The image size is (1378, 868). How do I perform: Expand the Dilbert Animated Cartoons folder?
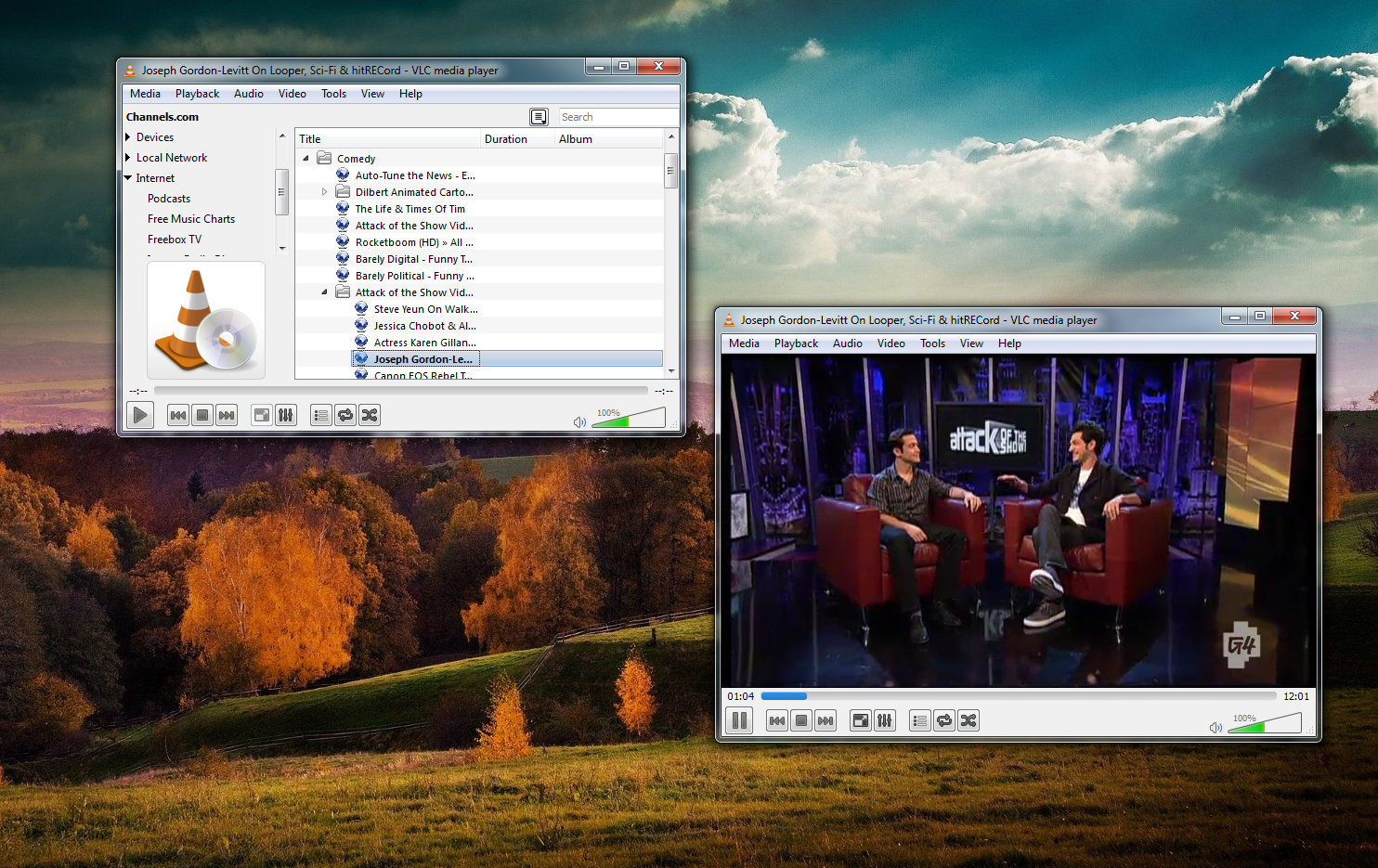pos(324,192)
